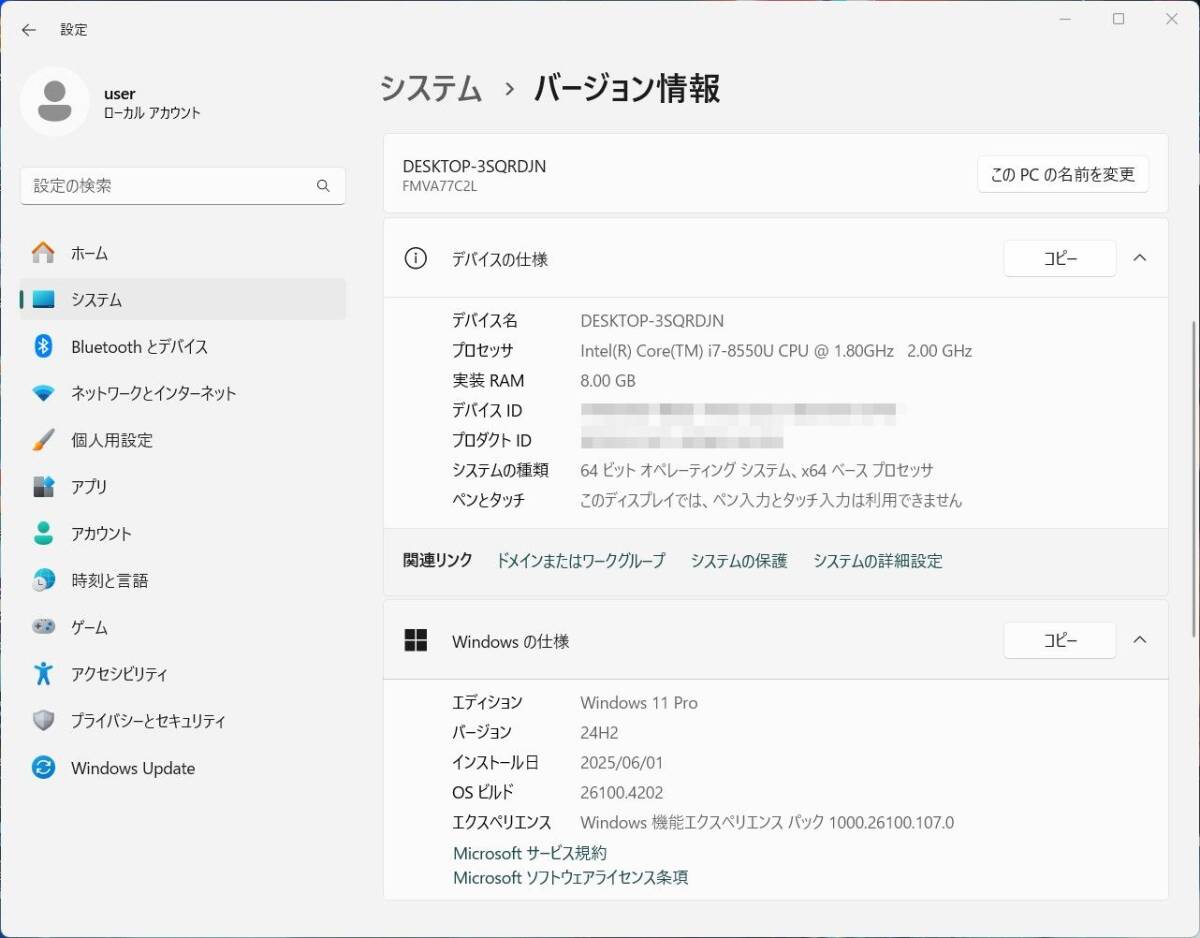The width and height of the screenshot is (1200, 938).
Task: Click the Windows logo beside Windows の仕様
Action: pyautogui.click(x=415, y=641)
